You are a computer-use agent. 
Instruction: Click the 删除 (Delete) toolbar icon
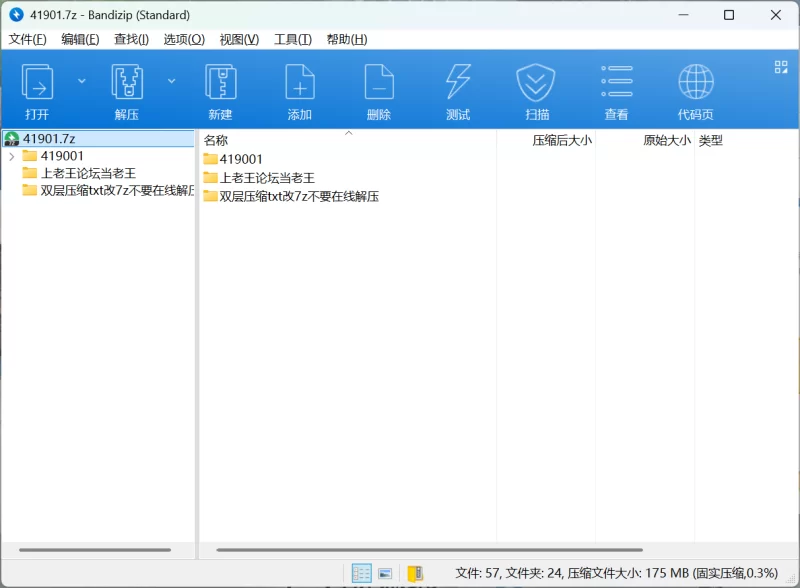click(x=379, y=90)
